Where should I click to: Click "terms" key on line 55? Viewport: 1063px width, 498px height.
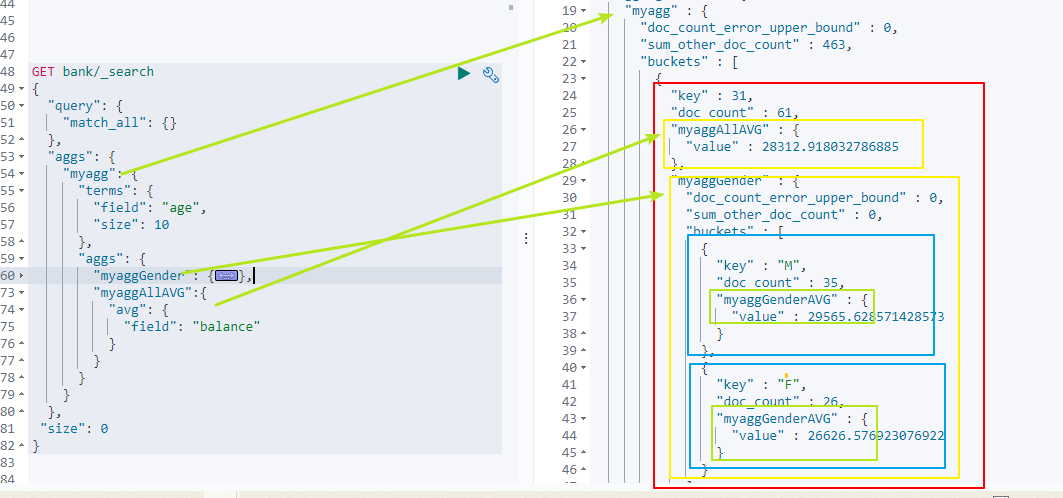103,190
